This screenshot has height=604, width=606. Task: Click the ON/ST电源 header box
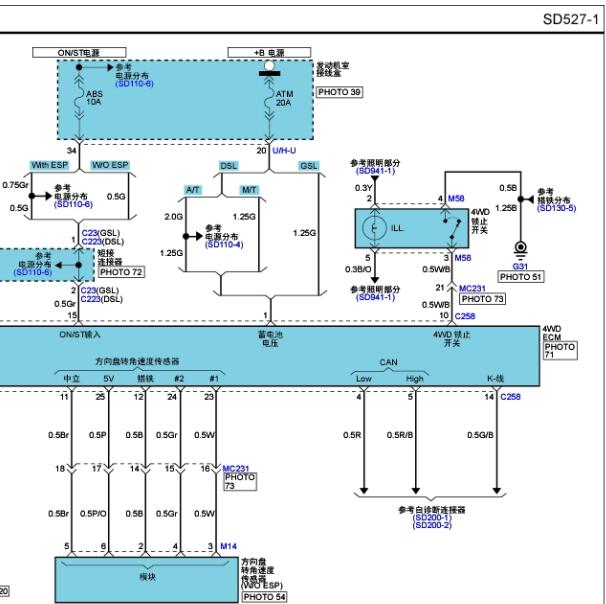coord(79,53)
